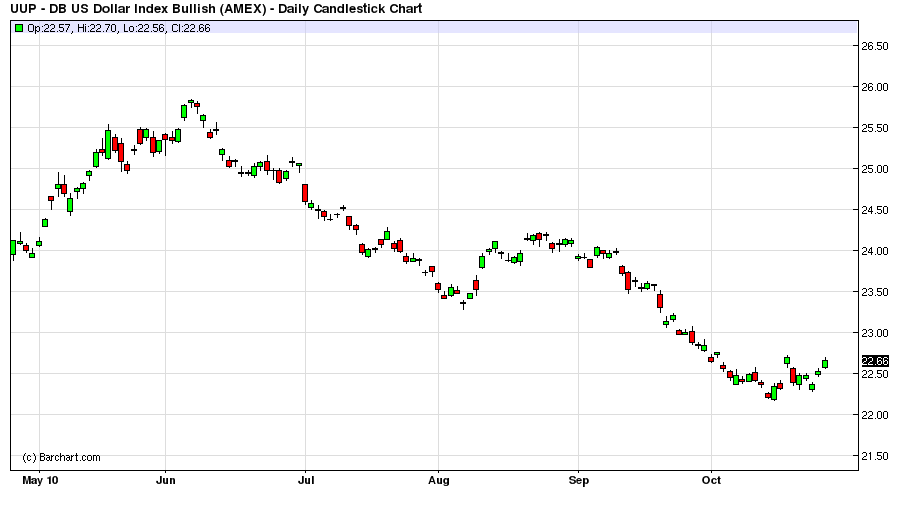Click the 'Sep' date axis label
The width and height of the screenshot is (900, 511).
(x=579, y=480)
